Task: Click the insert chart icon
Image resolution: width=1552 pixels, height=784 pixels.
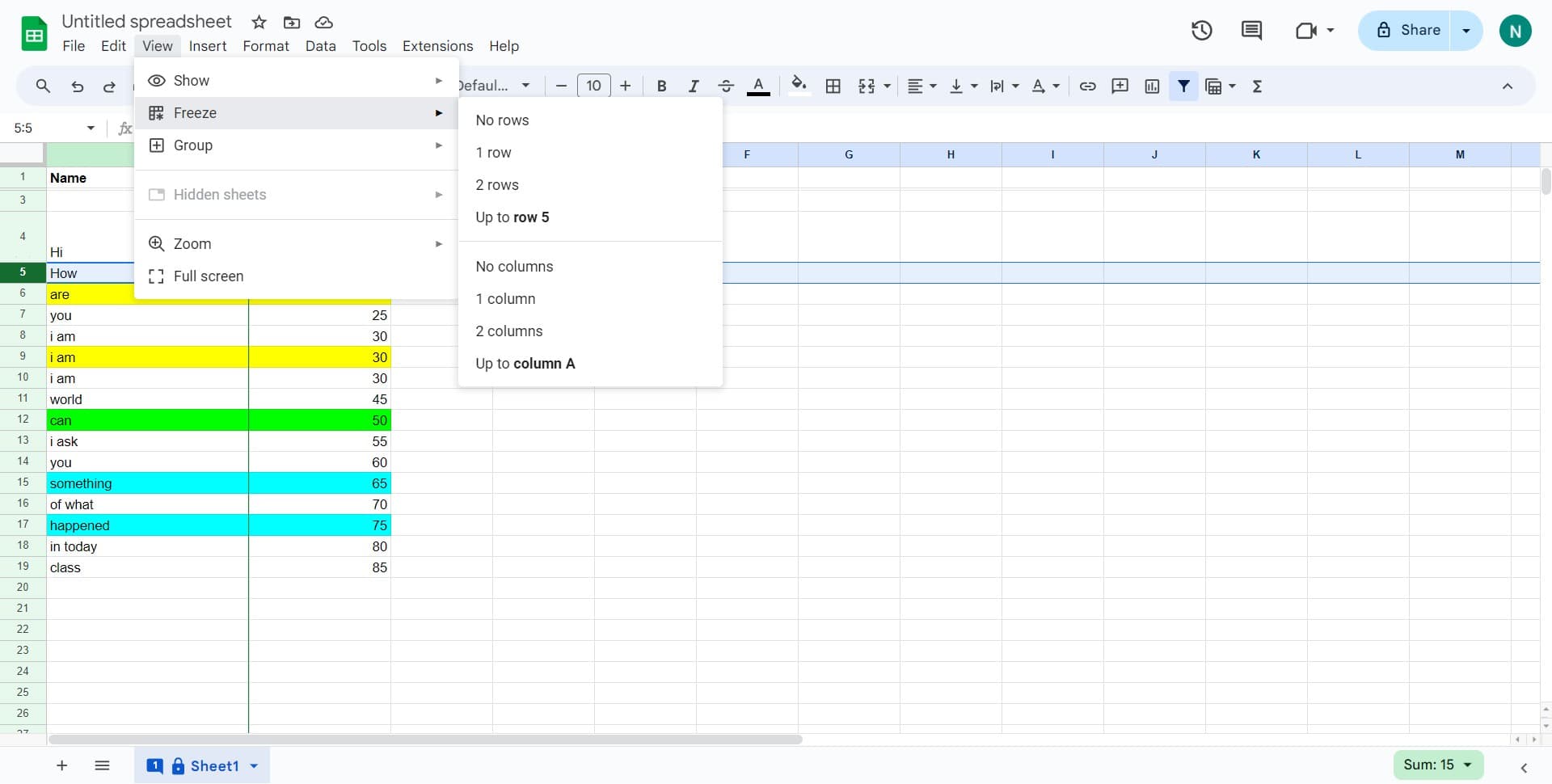Action: 1152,86
